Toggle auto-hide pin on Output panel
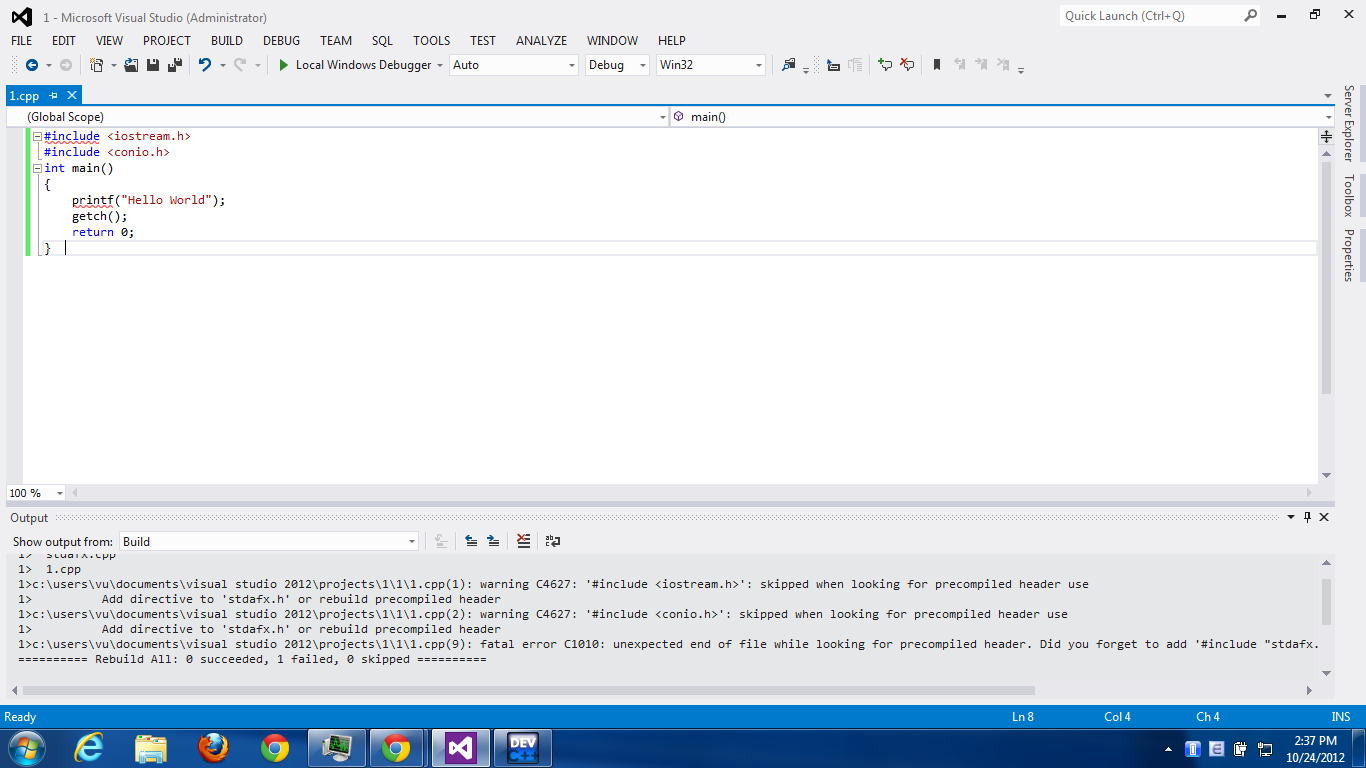Screen dimensions: 1366x768 pyautogui.click(x=1306, y=517)
